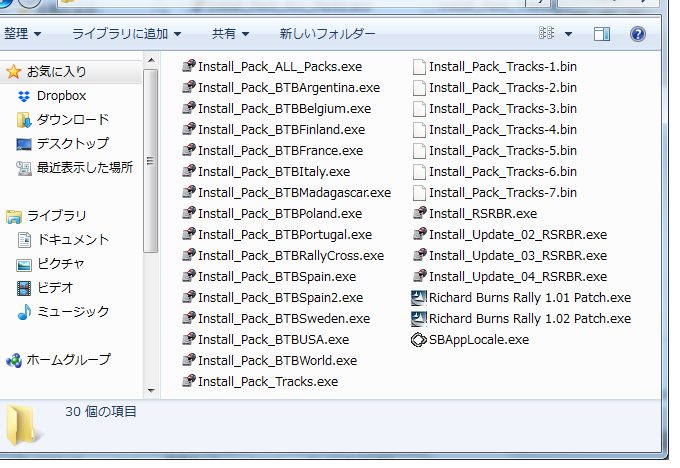This screenshot has height=468, width=680.
Task: Open ホームグループ in the navigation pane
Action: pyautogui.click(x=68, y=360)
